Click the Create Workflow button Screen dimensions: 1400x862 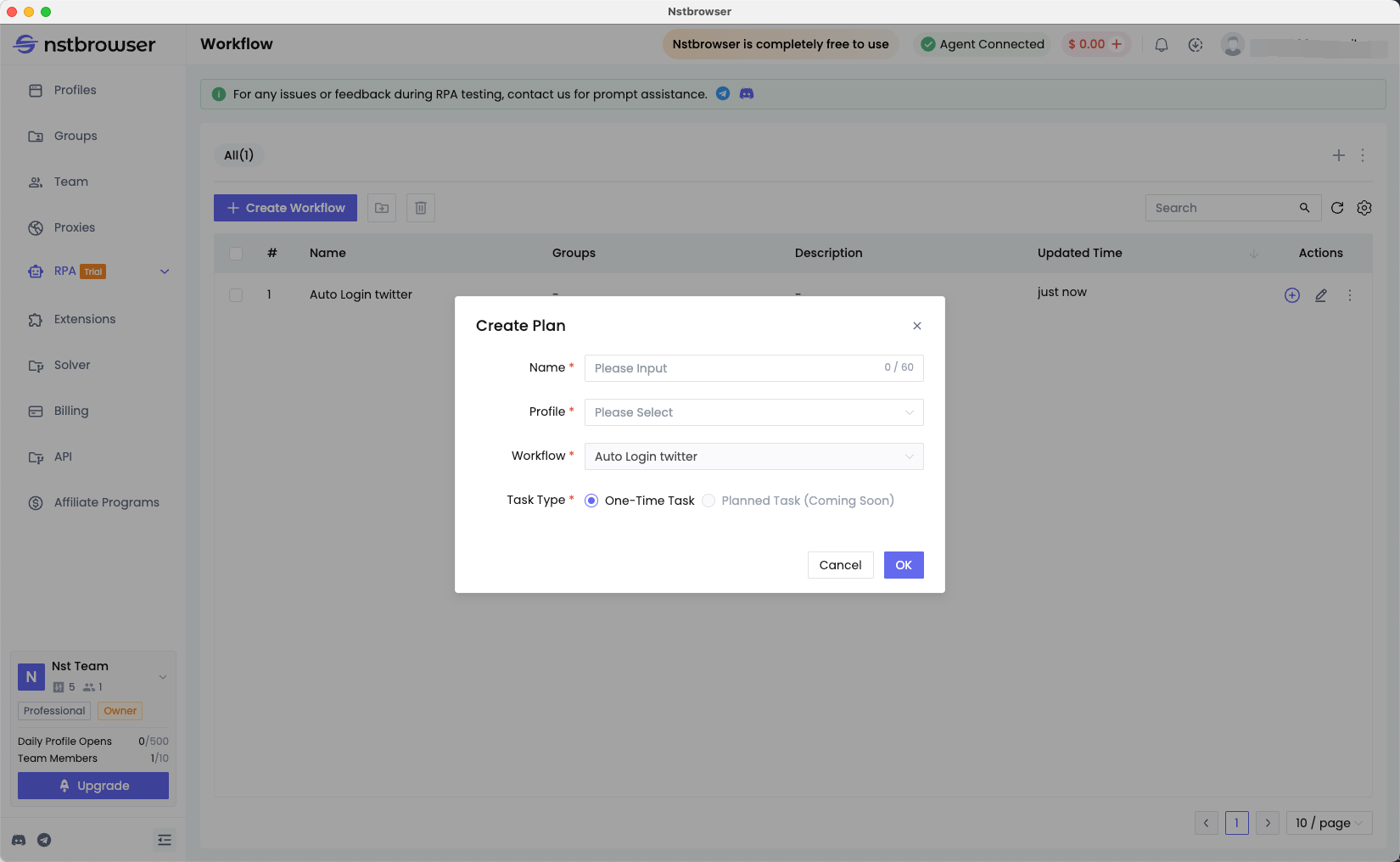tap(285, 208)
